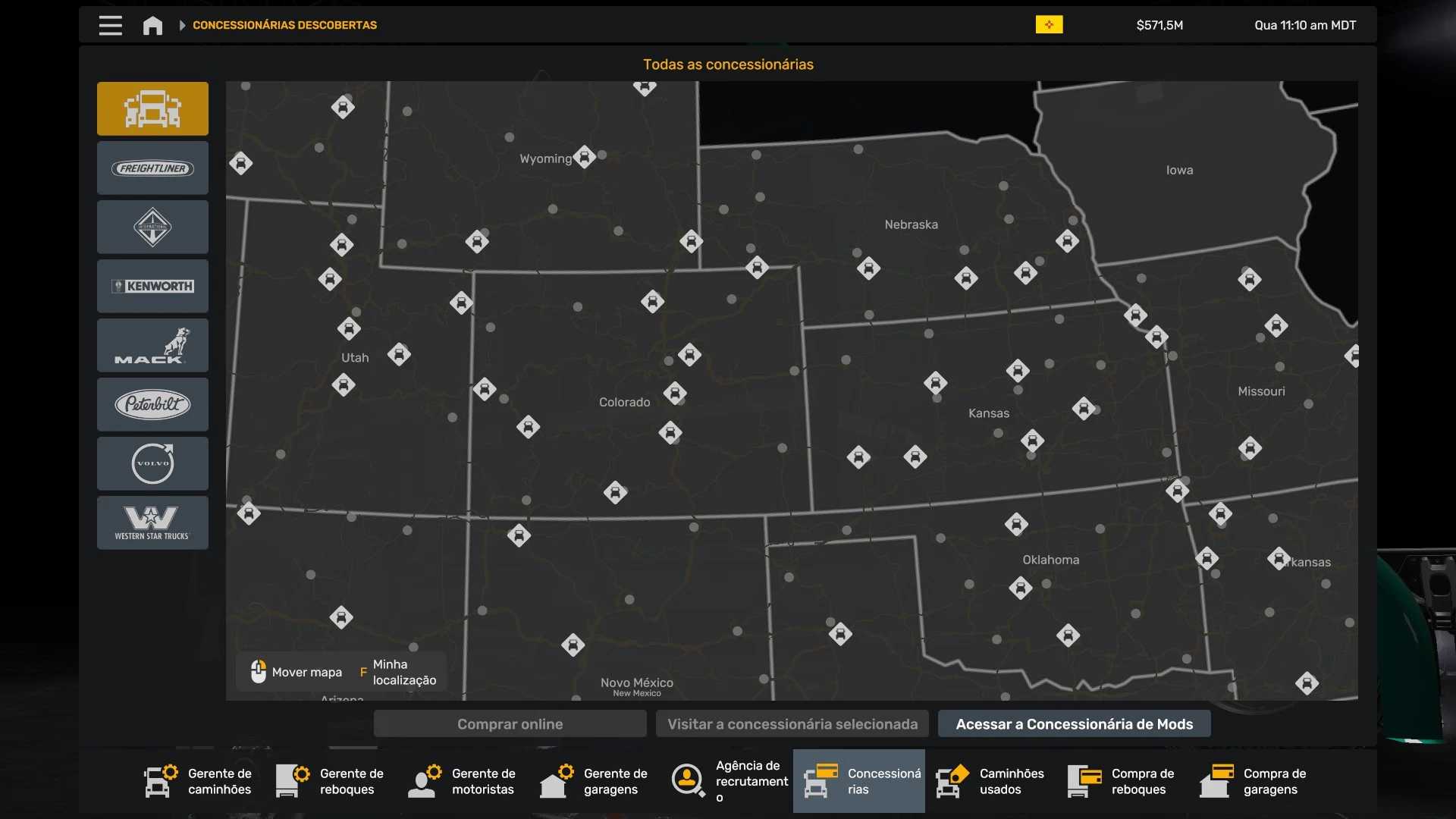This screenshot has height=819, width=1456.
Task: Open the Caminhões usados tab
Action: [x=990, y=781]
